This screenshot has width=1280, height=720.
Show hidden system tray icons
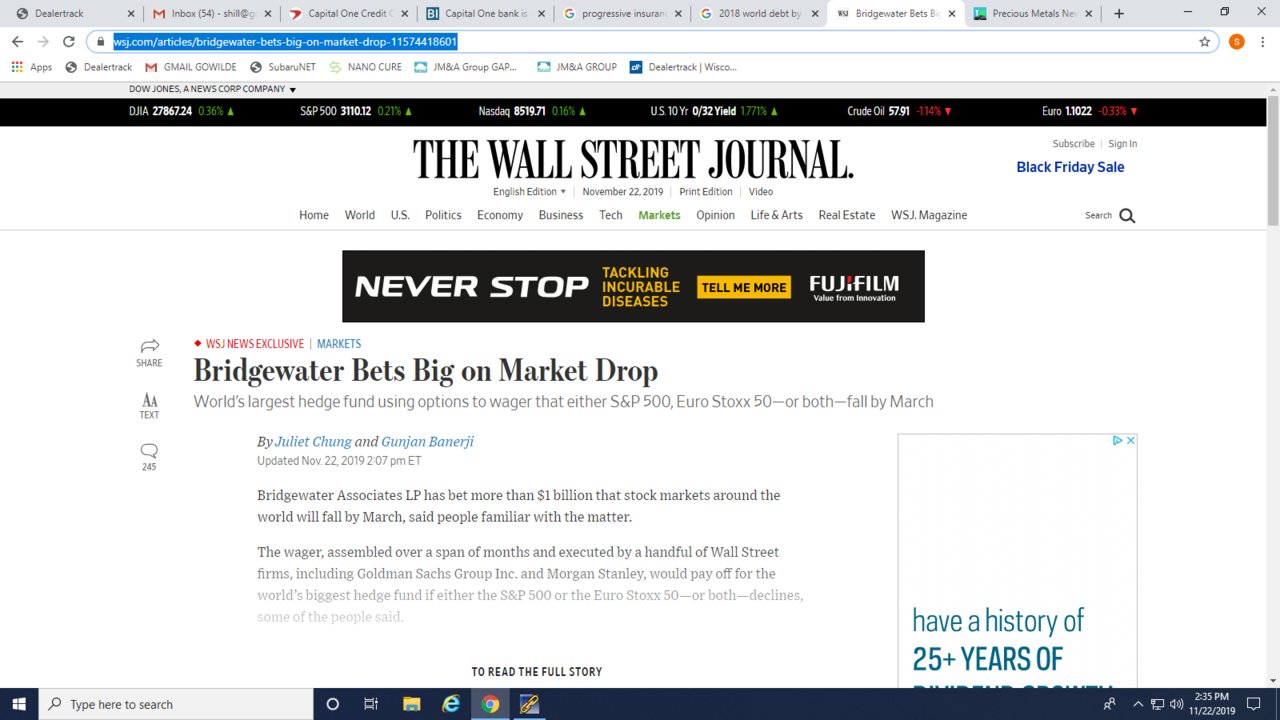click(x=1137, y=704)
